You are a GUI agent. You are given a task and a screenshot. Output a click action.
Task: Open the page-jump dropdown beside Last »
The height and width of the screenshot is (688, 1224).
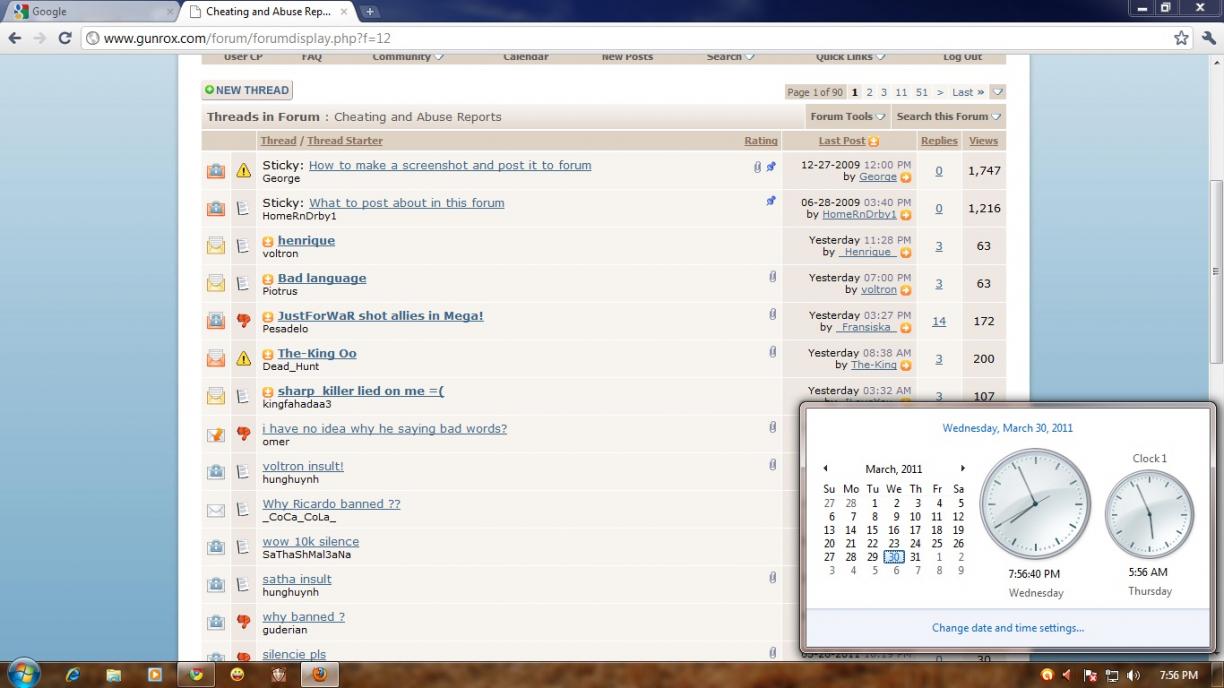coord(997,92)
